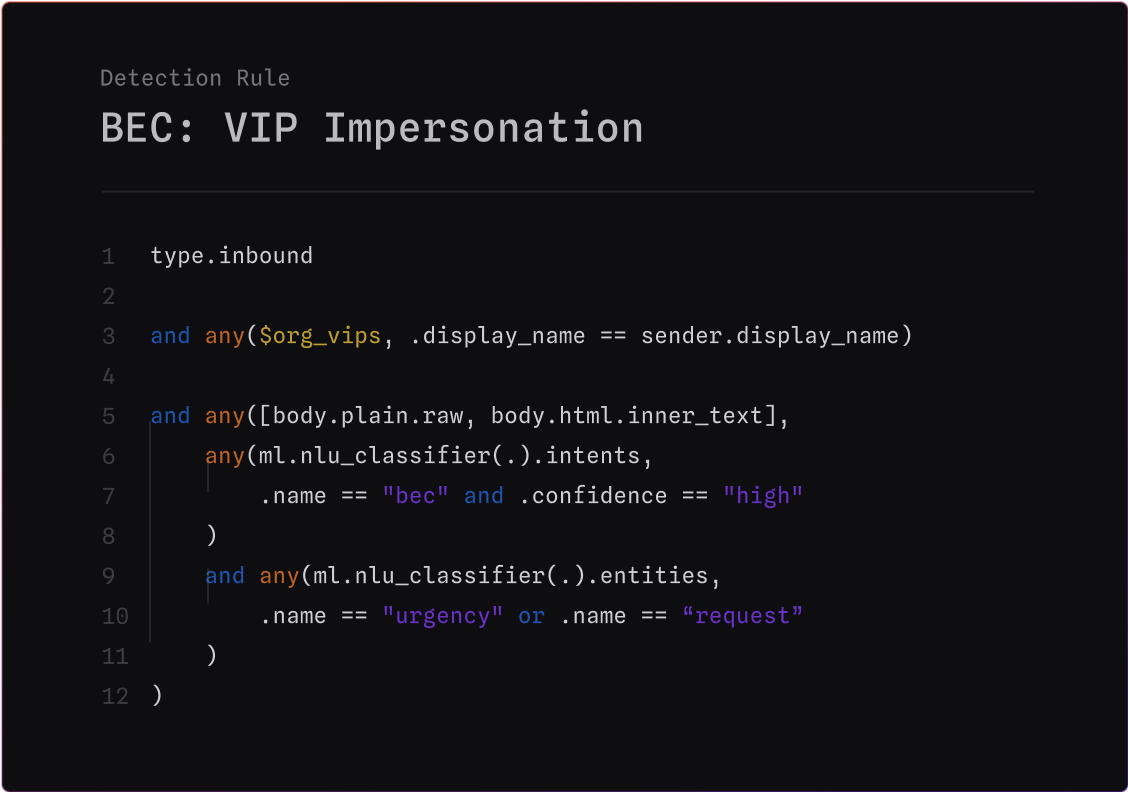Viewport: 1128px width, 792px height.
Task: Click 'type.inbound' on line 1
Action: [232, 256]
